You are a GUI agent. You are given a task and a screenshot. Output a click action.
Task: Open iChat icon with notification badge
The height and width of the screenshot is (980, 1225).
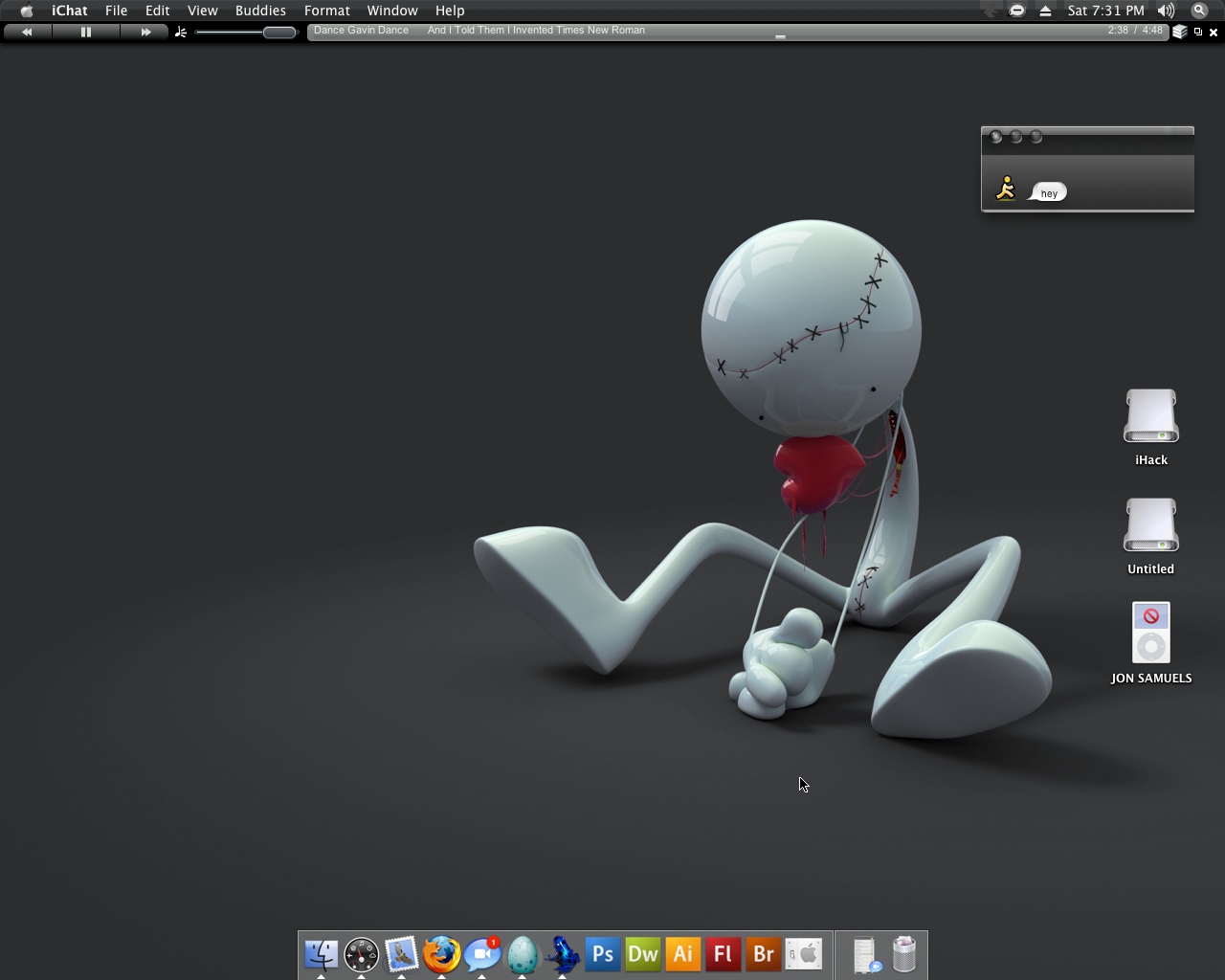[x=482, y=954]
